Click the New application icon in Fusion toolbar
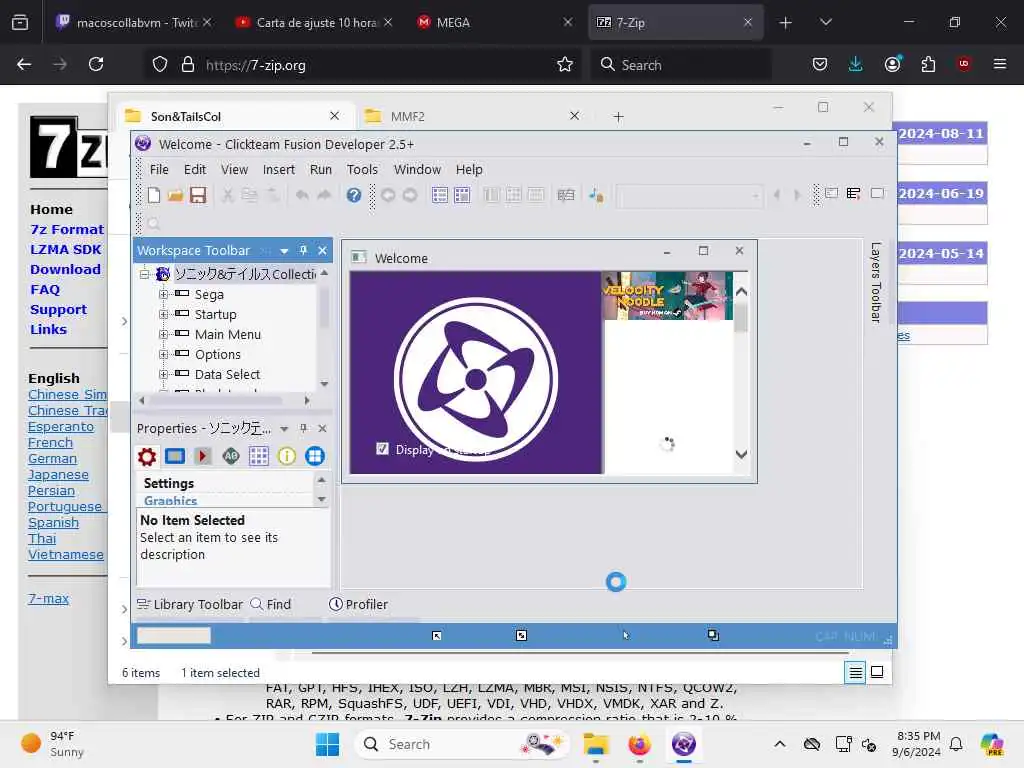 154,195
